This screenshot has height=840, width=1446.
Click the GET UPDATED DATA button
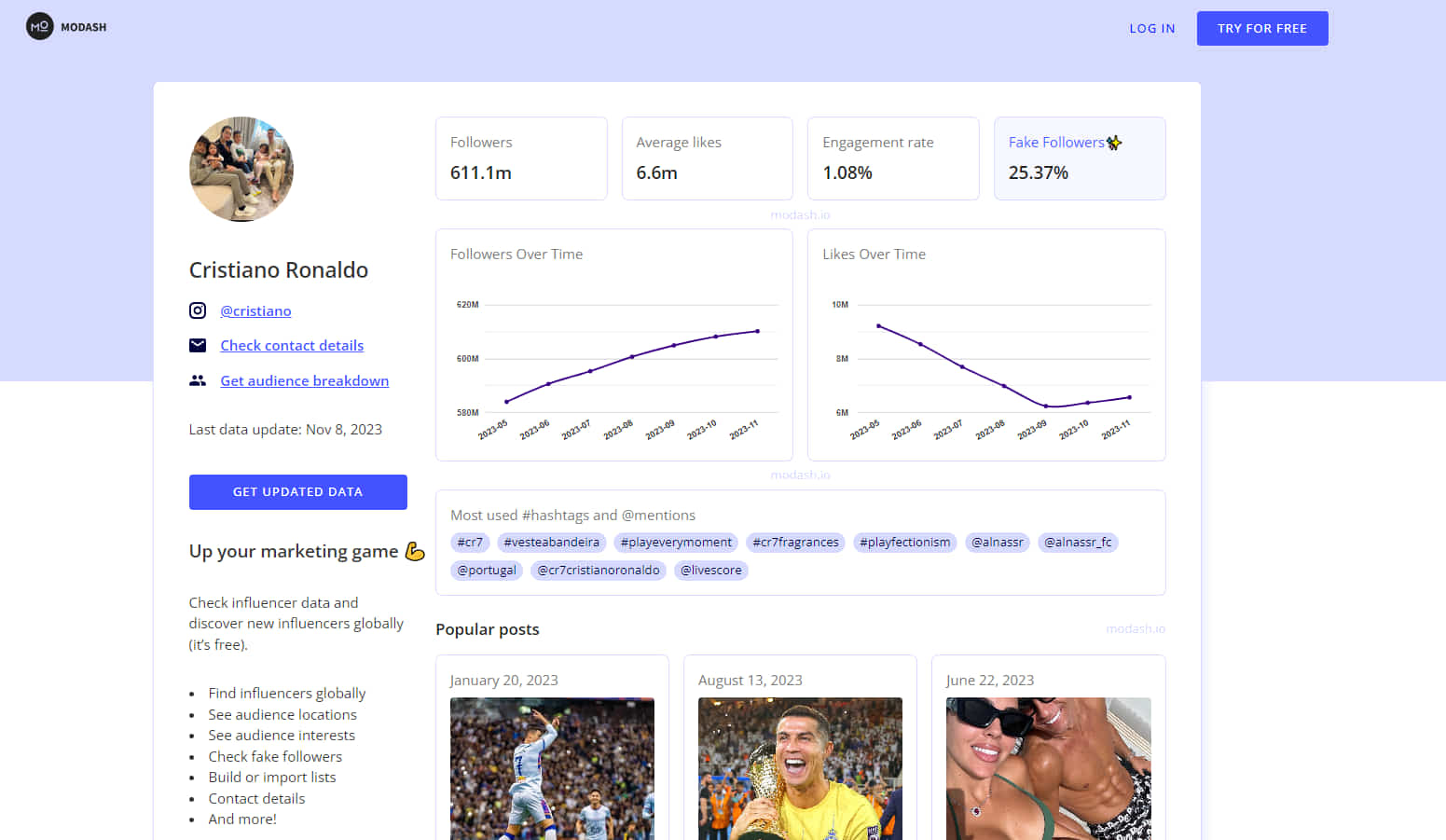(298, 492)
